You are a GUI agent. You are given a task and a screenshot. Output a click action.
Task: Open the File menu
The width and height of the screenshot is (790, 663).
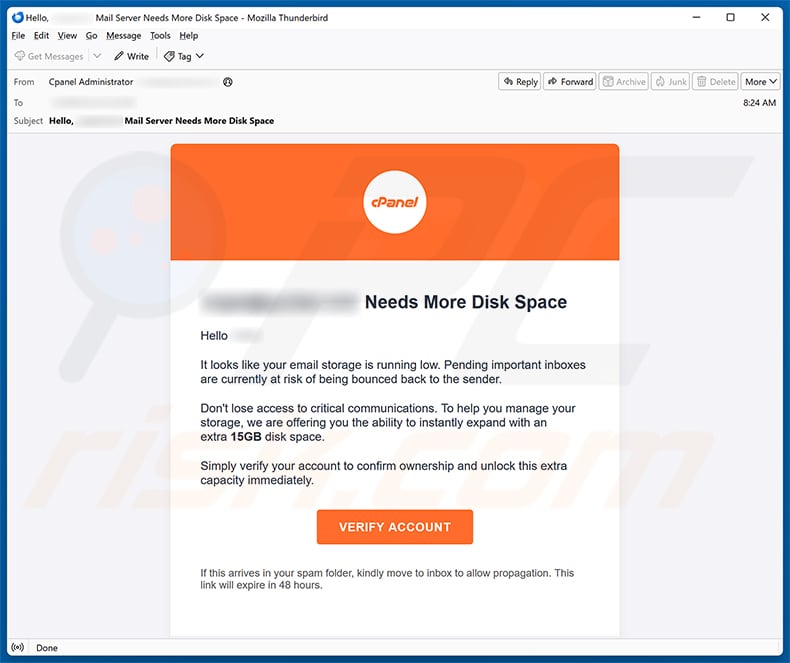tap(18, 36)
